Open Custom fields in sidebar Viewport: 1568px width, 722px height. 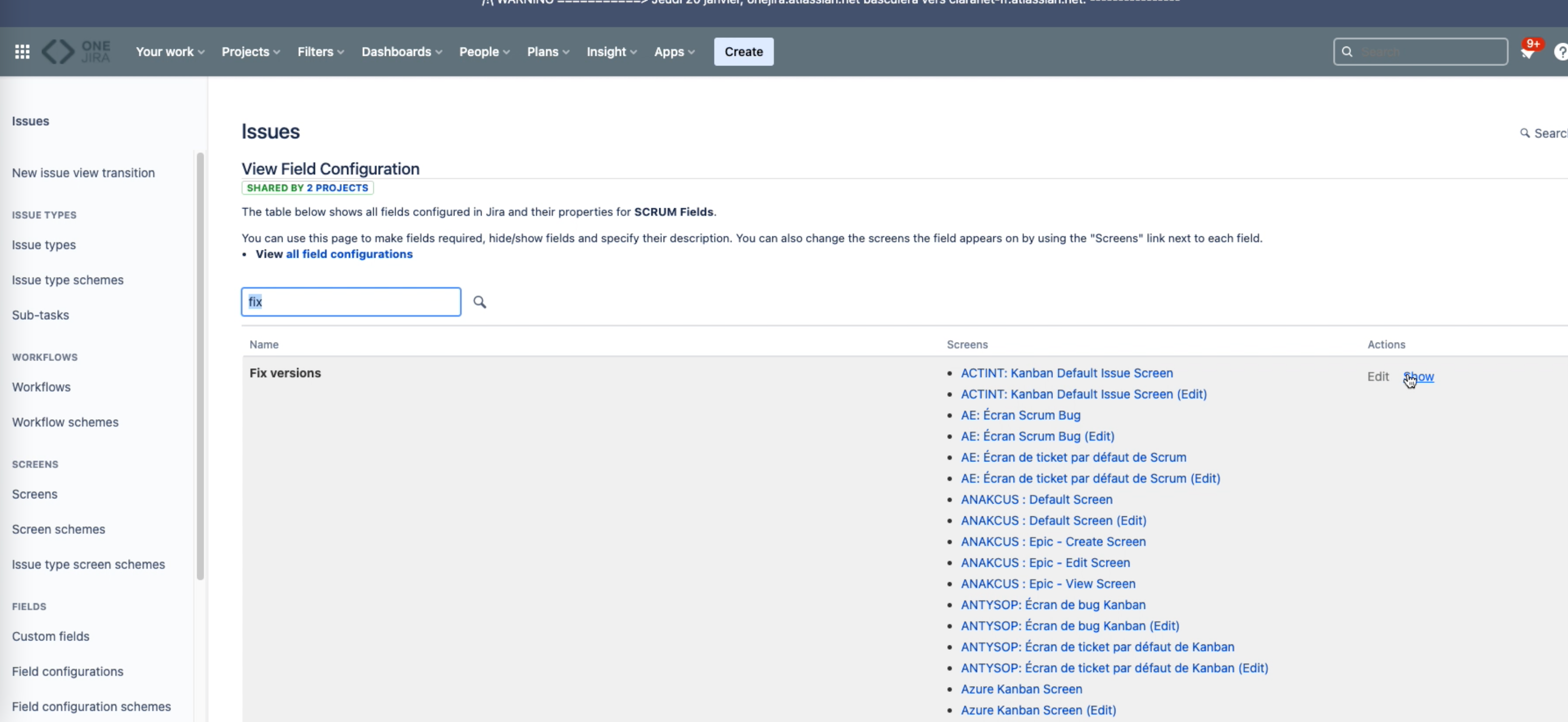[50, 636]
